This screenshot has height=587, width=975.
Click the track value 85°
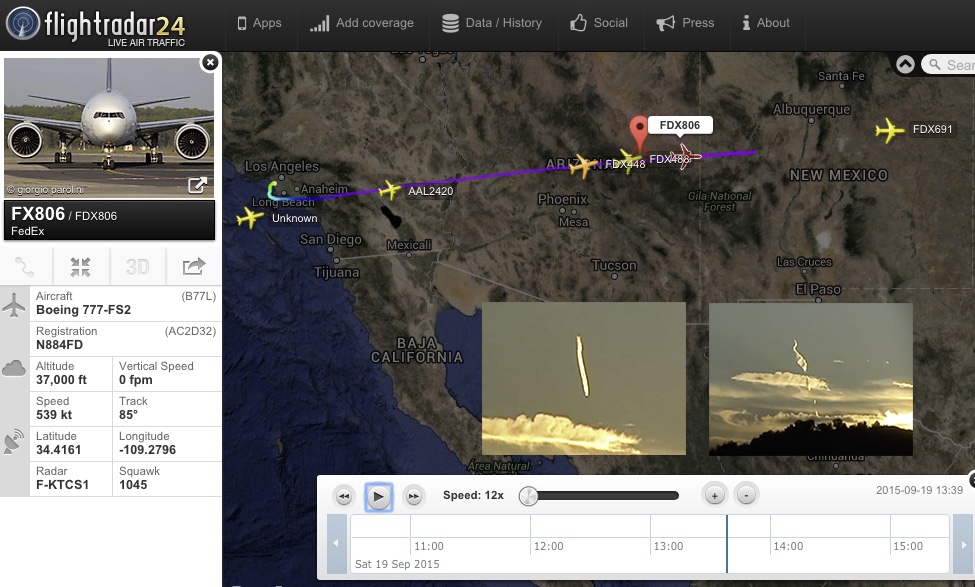(x=128, y=415)
